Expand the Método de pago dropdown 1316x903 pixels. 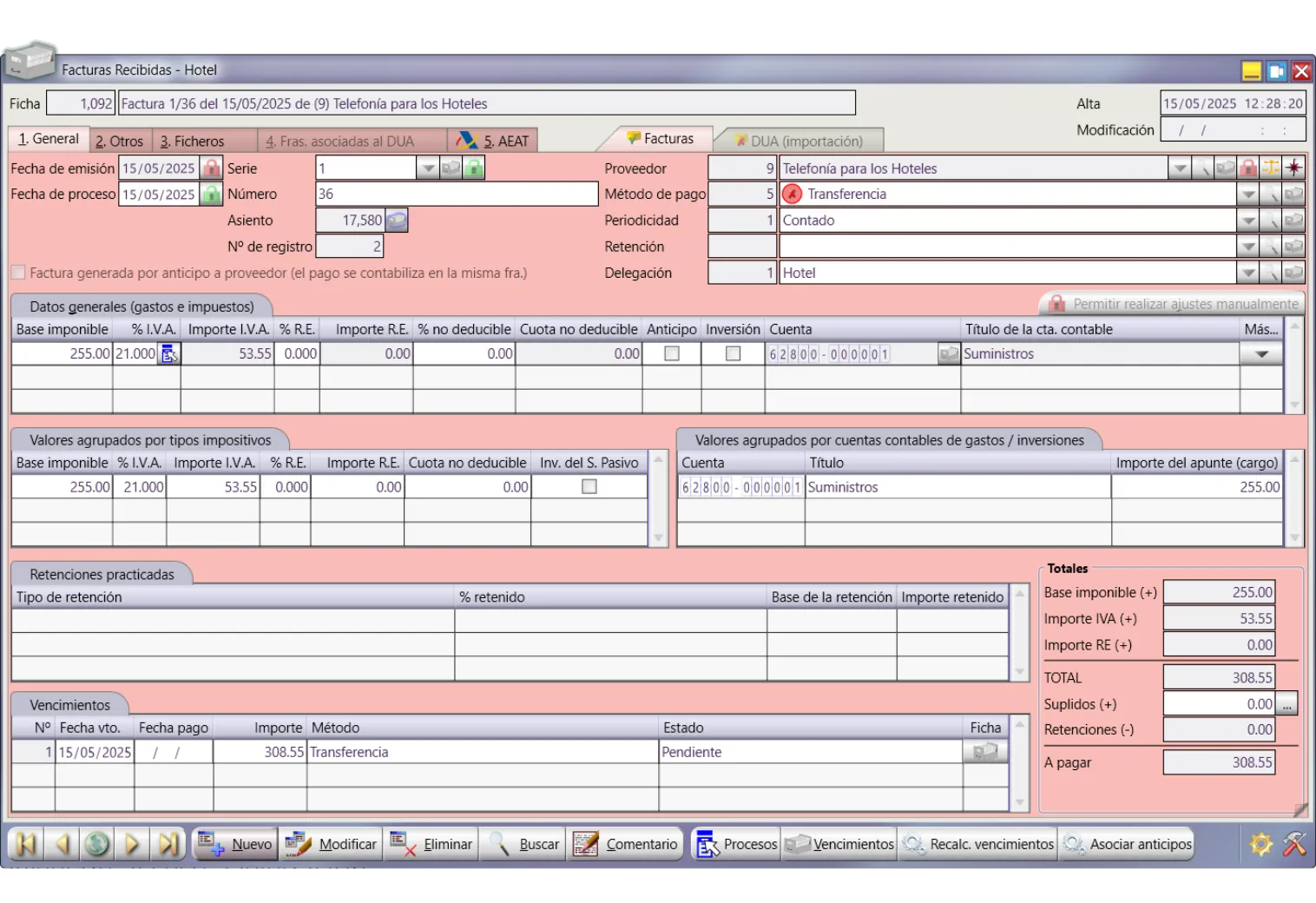(1247, 194)
